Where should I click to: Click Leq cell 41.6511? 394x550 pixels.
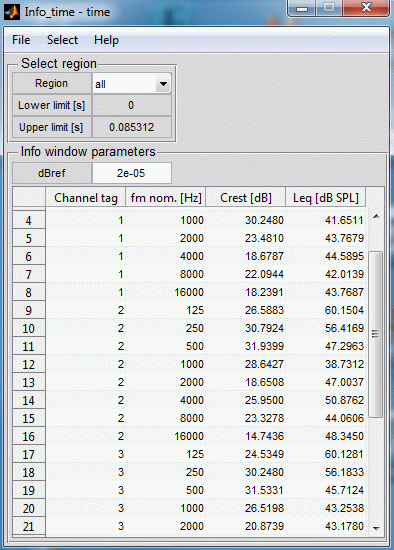coord(326,220)
